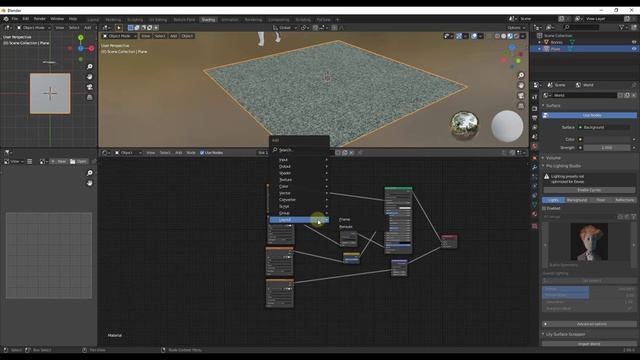The image size is (640, 360).
Task: Choose Frame from the Layout submenu
Action: click(344, 220)
